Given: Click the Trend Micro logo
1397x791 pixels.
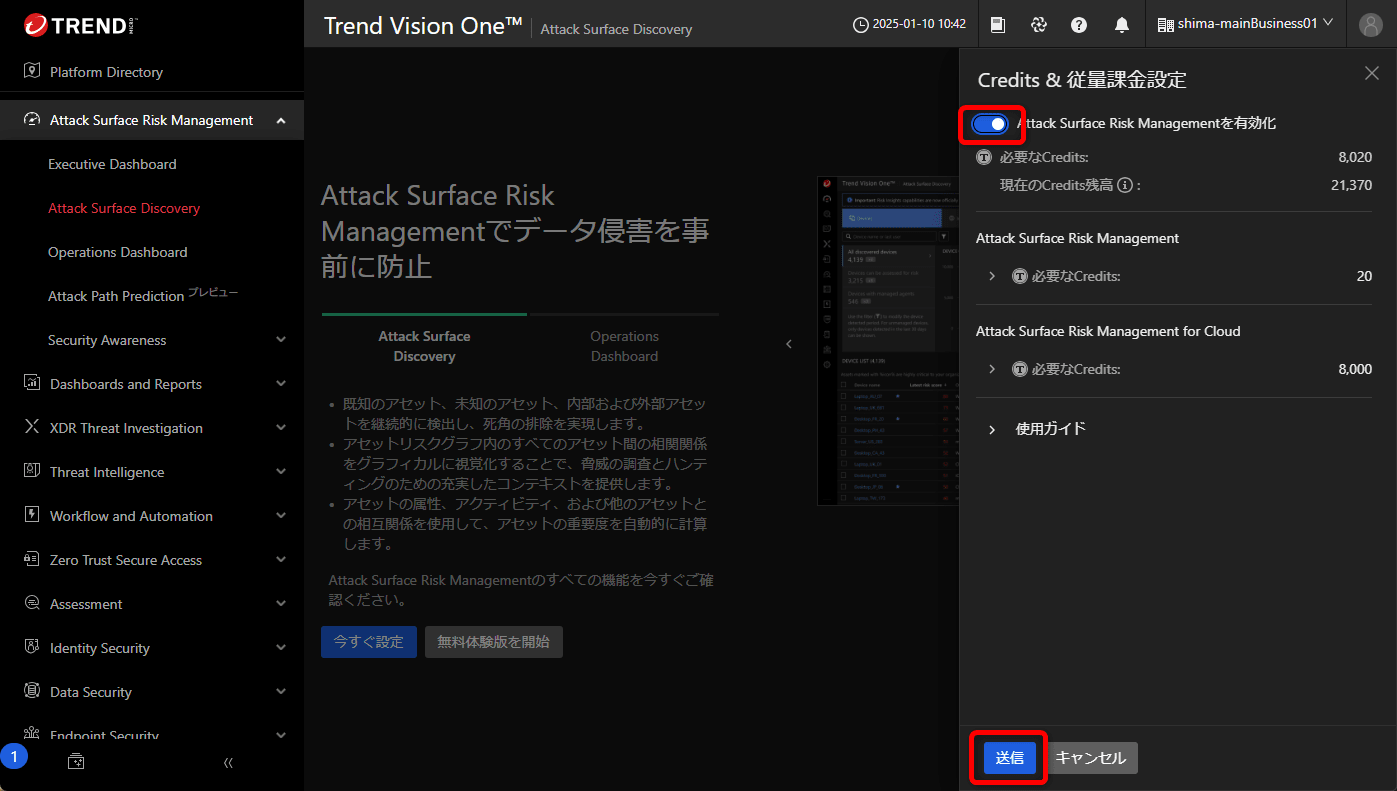Looking at the screenshot, I should click(x=80, y=24).
